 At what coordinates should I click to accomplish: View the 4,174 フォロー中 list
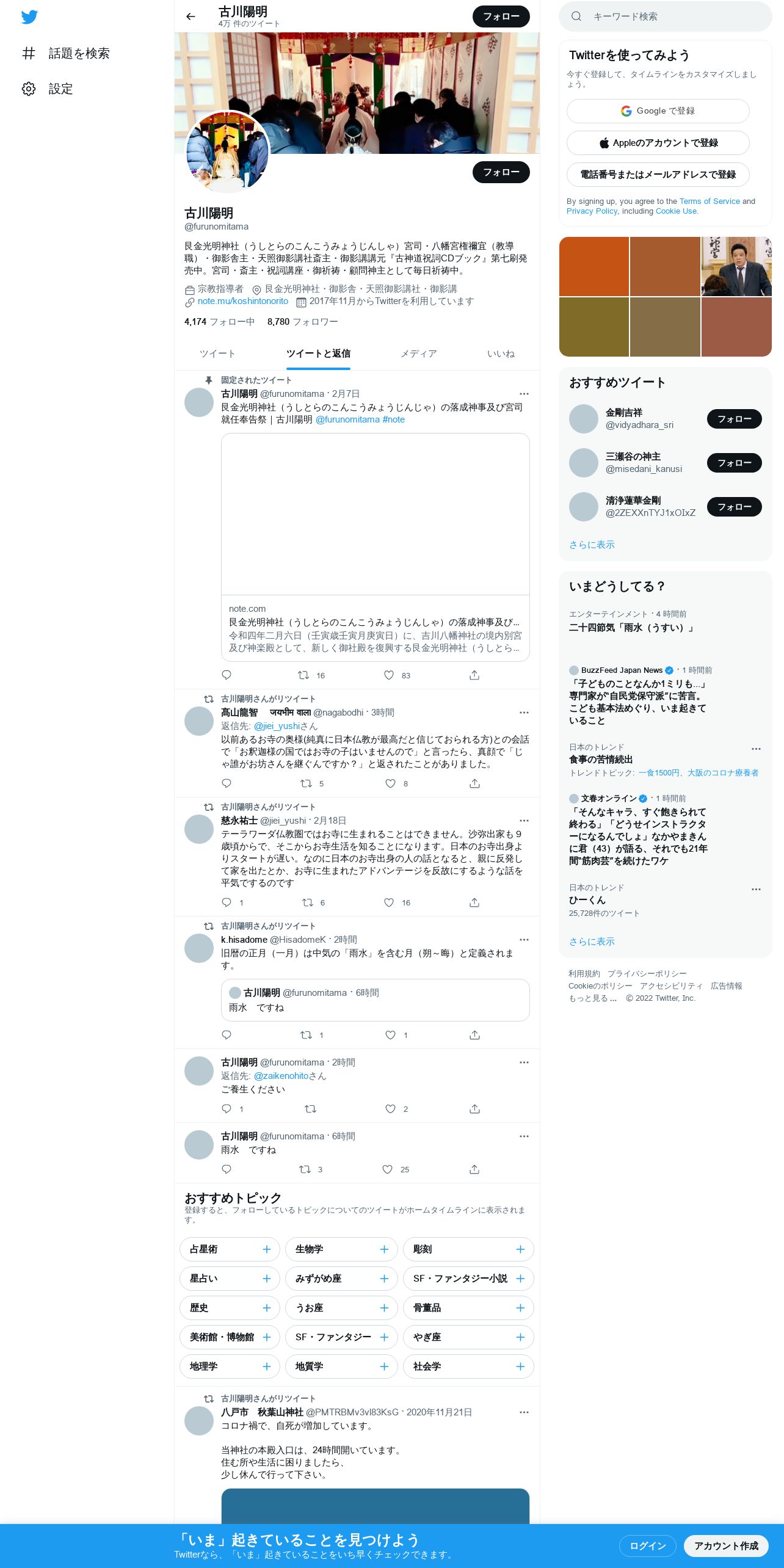(x=220, y=322)
